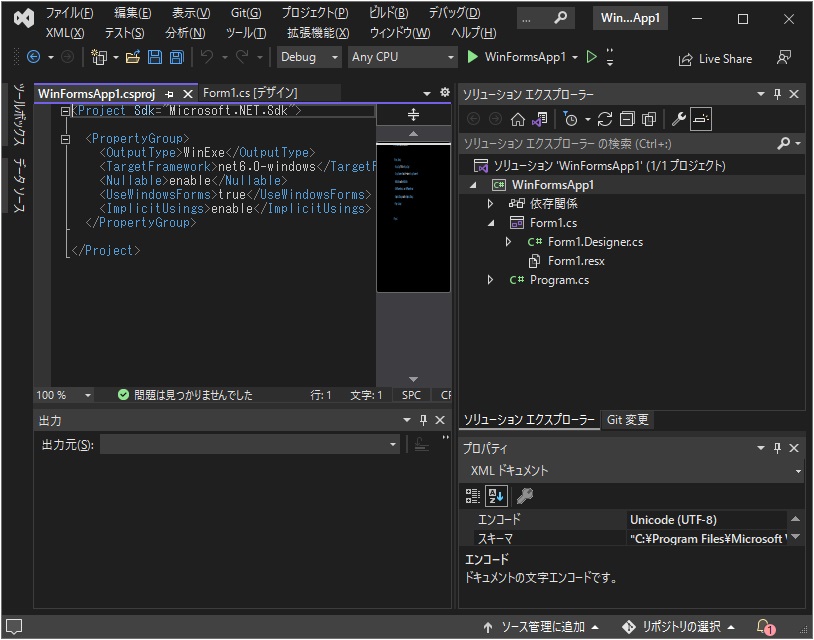Click the navigate backward arrow icon
Image resolution: width=814 pixels, height=640 pixels.
click(x=33, y=57)
